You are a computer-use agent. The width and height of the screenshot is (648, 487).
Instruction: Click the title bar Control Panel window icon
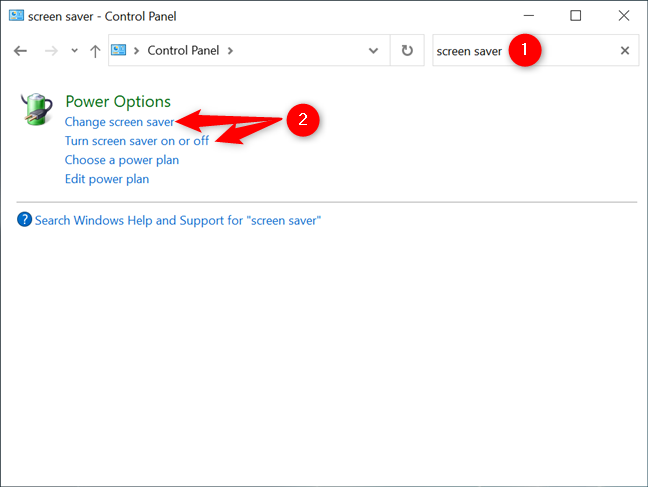pyautogui.click(x=17, y=16)
